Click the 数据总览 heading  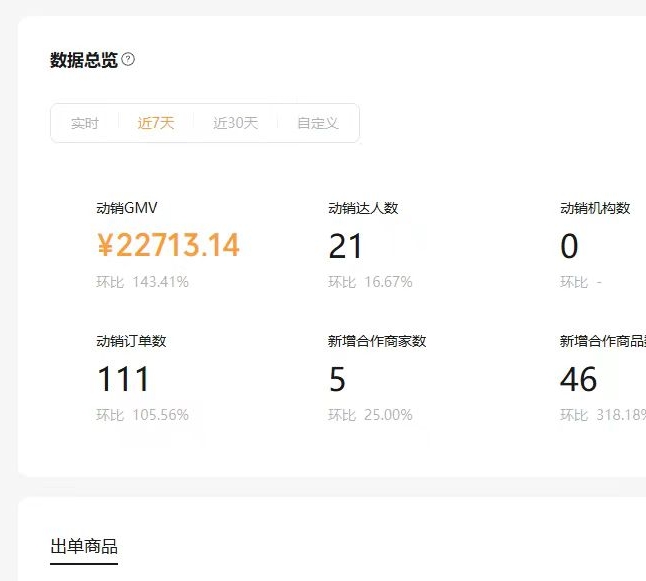tap(84, 60)
